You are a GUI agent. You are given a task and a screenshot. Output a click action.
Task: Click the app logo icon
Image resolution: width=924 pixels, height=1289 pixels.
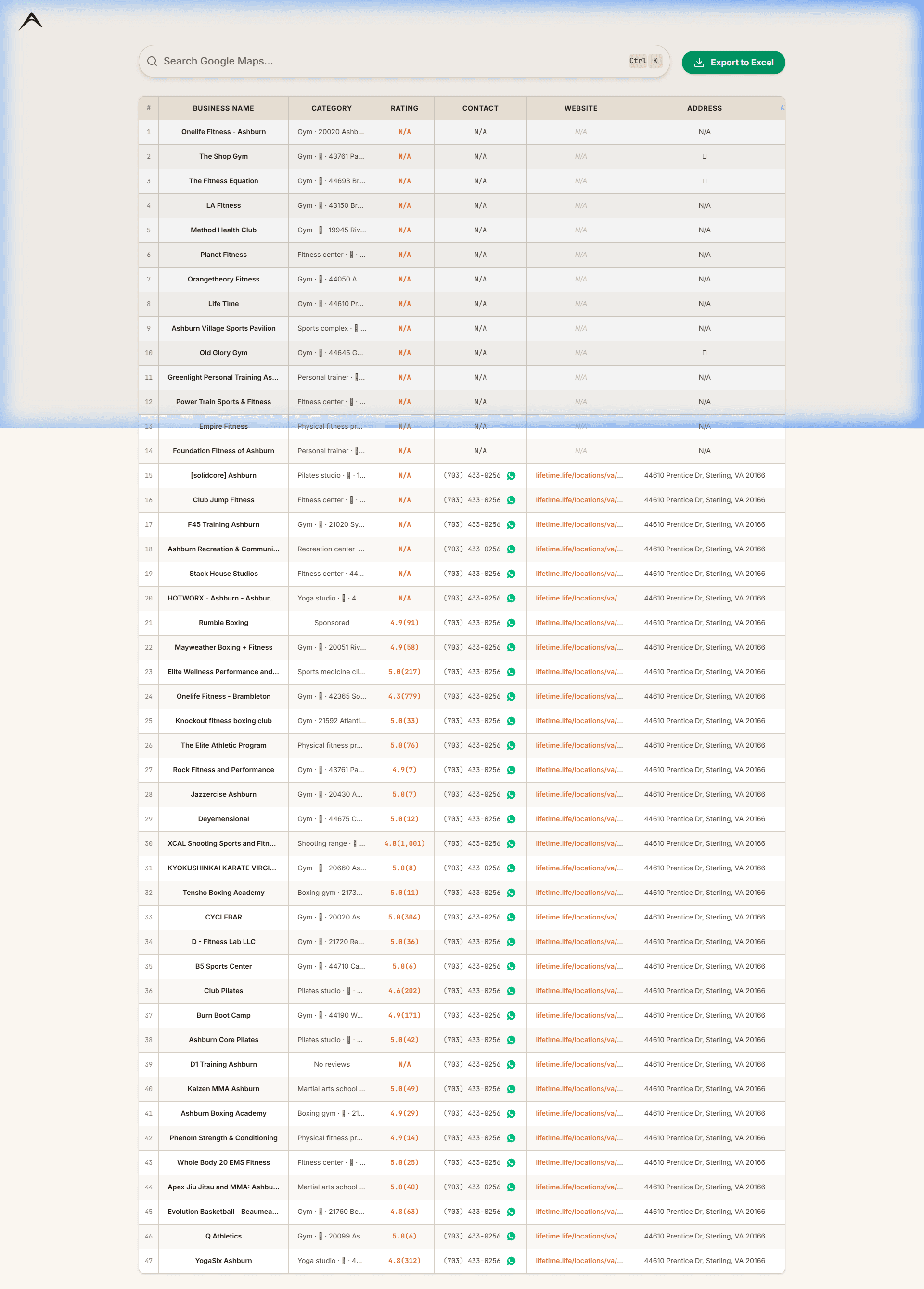31,22
